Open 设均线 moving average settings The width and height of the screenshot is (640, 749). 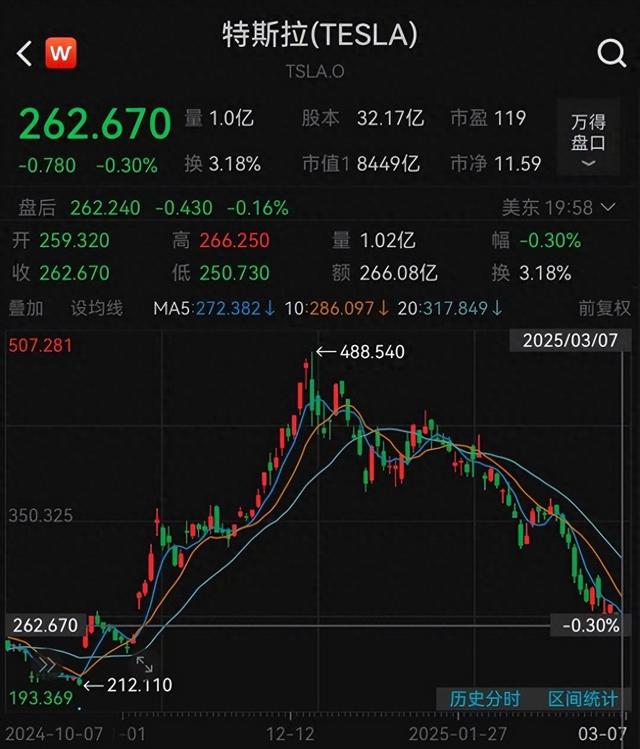point(96,308)
